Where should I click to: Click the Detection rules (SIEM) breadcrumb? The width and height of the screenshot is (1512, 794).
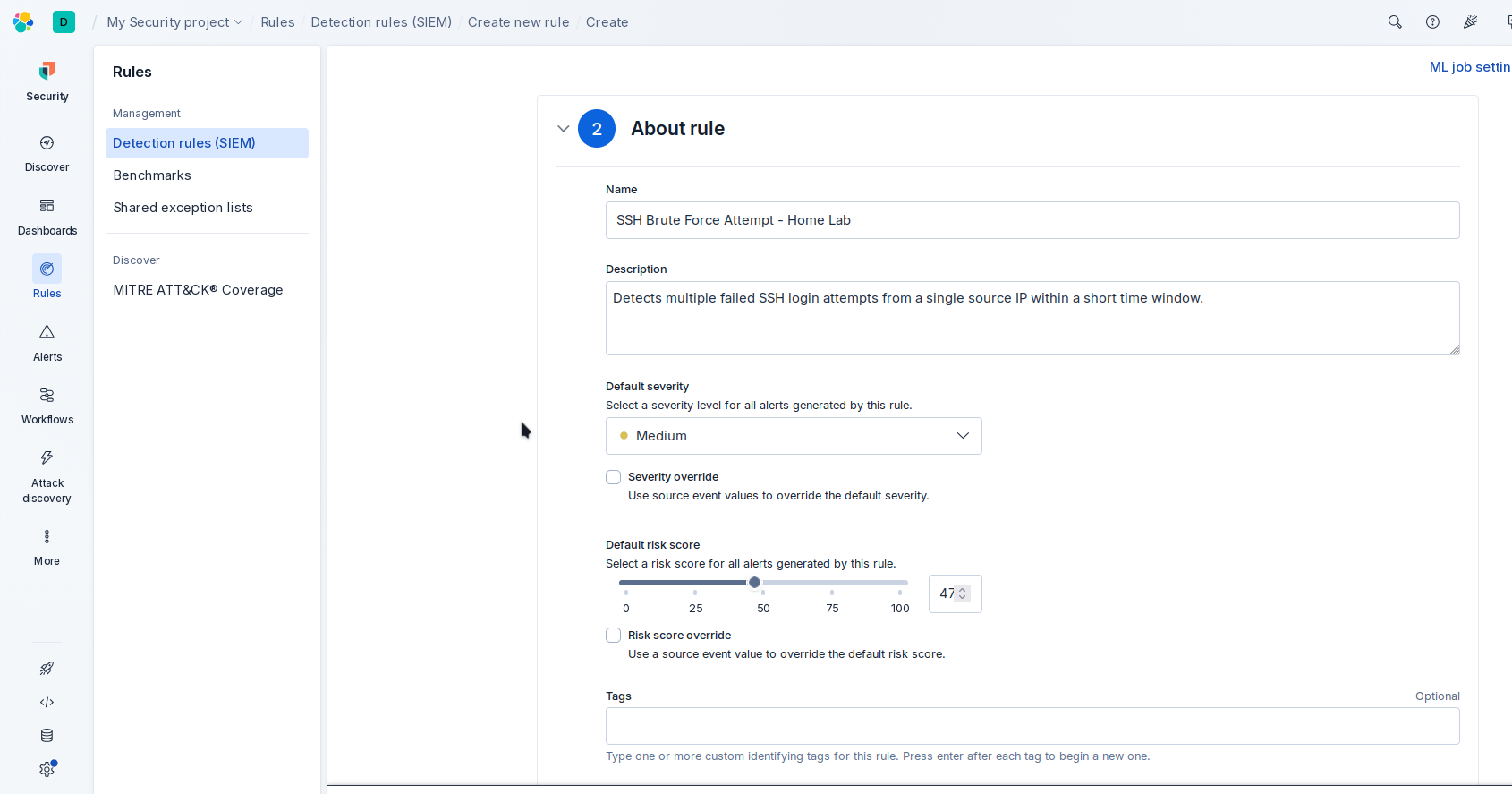pyautogui.click(x=381, y=22)
